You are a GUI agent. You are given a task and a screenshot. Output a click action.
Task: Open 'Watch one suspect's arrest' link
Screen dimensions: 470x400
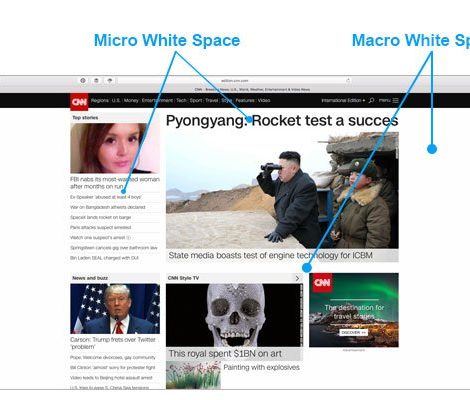(x=98, y=238)
